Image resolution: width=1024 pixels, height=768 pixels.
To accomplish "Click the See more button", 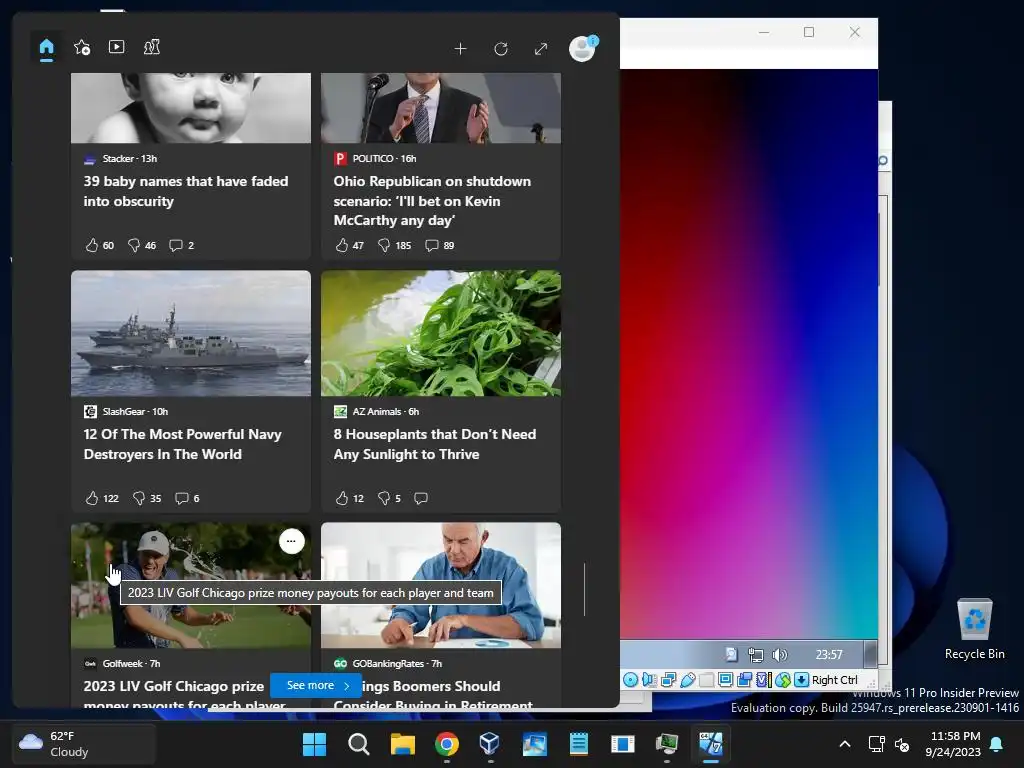I will (x=316, y=686).
